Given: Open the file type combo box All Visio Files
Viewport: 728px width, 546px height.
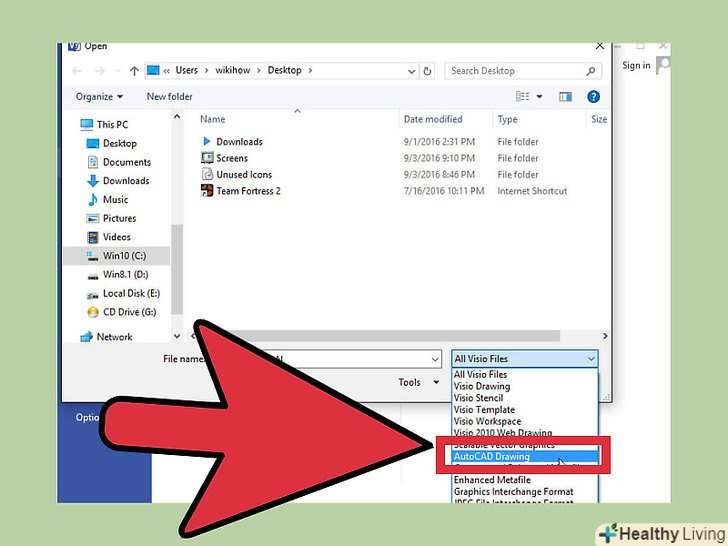Looking at the screenshot, I should pos(524,358).
